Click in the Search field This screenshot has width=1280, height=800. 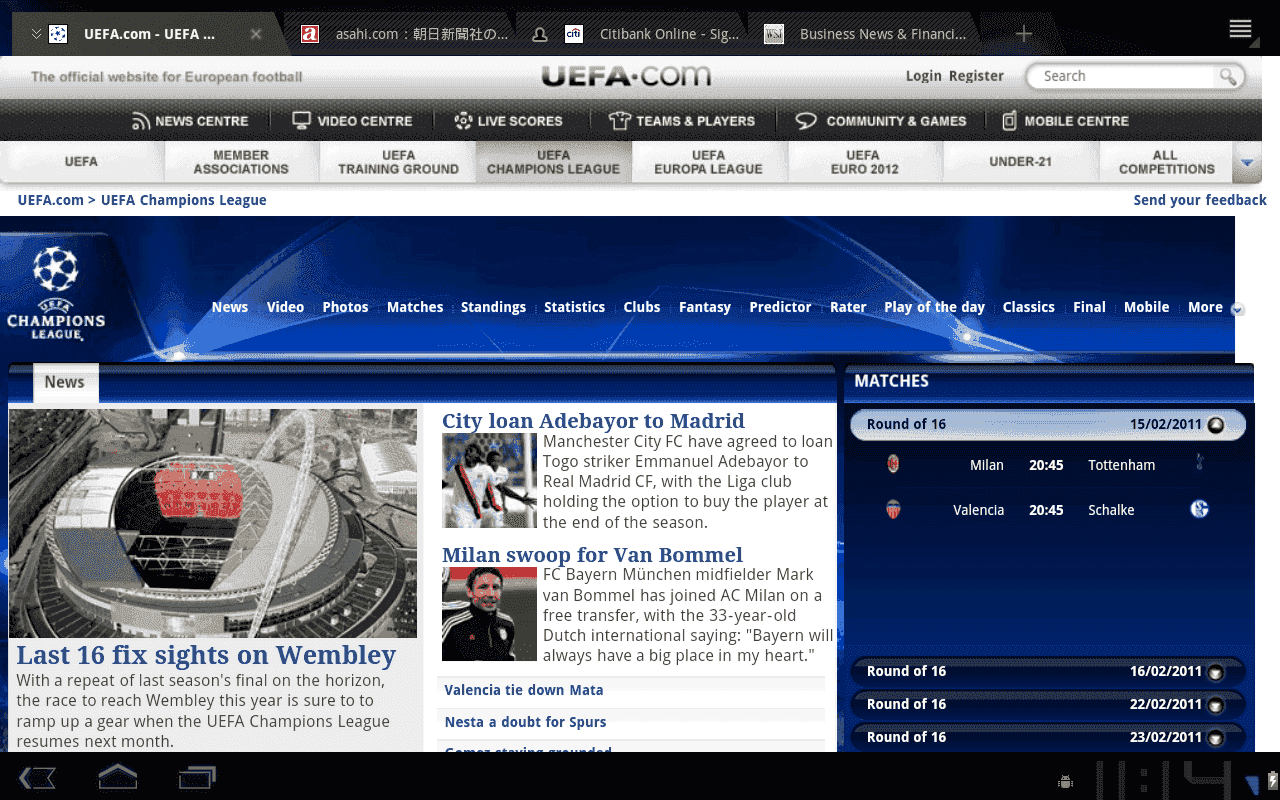click(x=1122, y=76)
